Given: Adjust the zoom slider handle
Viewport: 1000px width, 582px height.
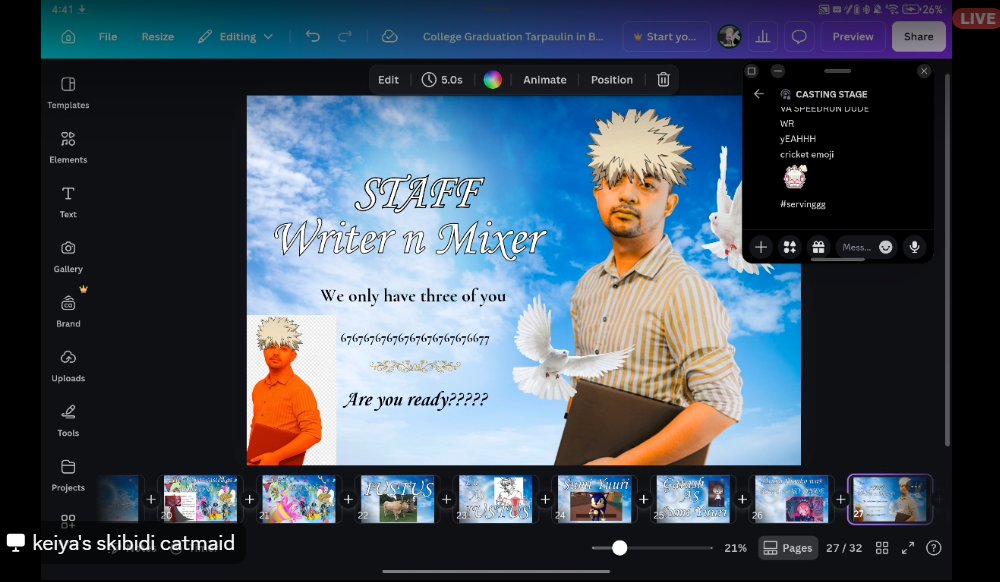Looking at the screenshot, I should pos(619,548).
